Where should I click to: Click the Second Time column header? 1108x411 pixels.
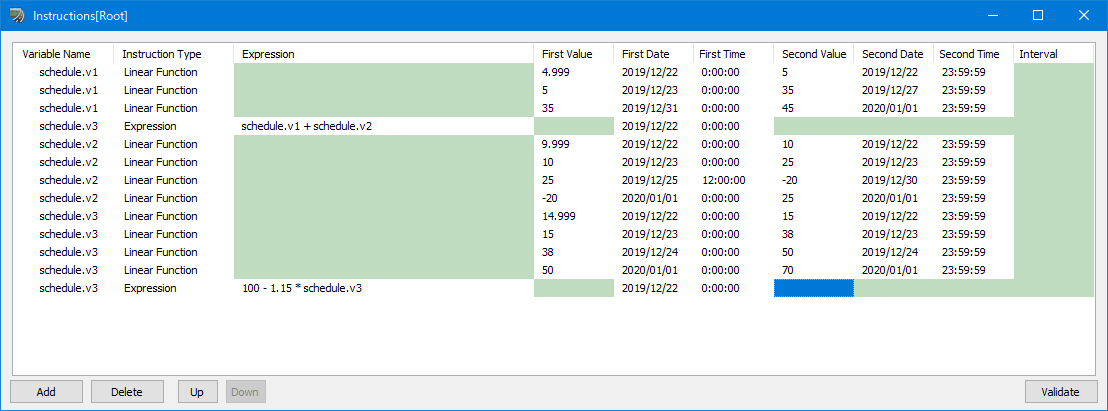[973, 54]
